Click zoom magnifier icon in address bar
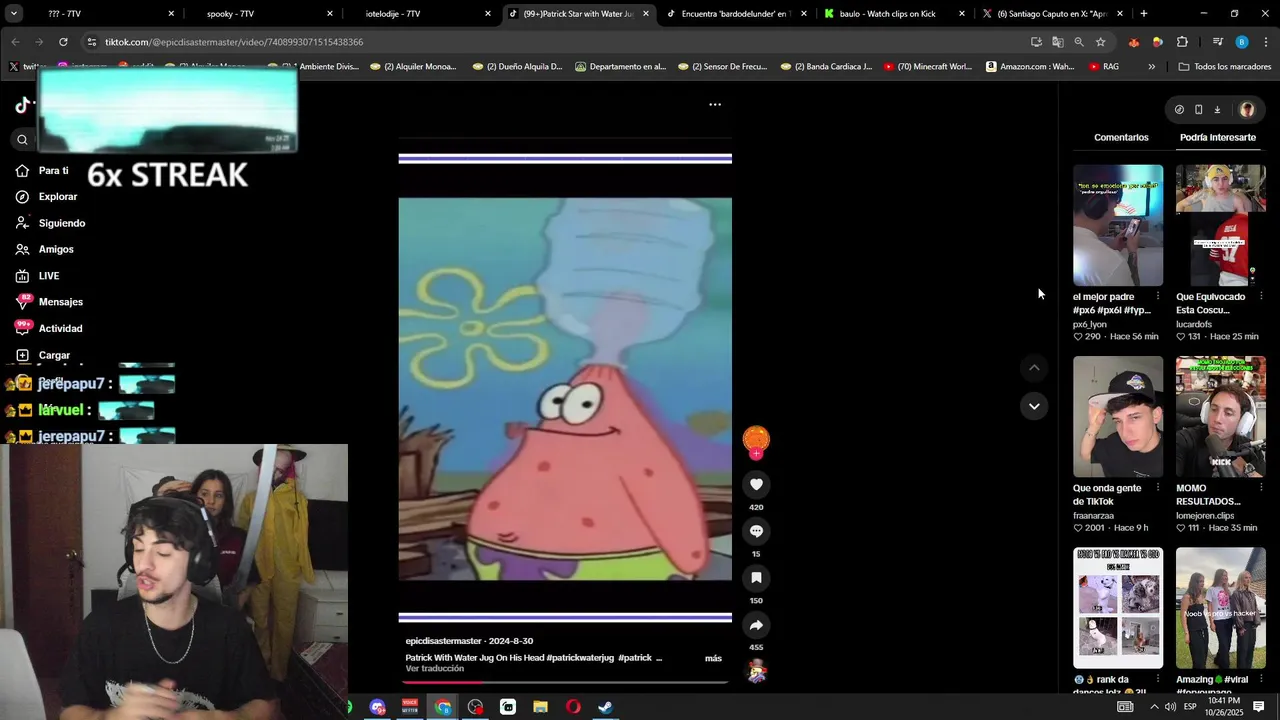 click(x=1079, y=42)
